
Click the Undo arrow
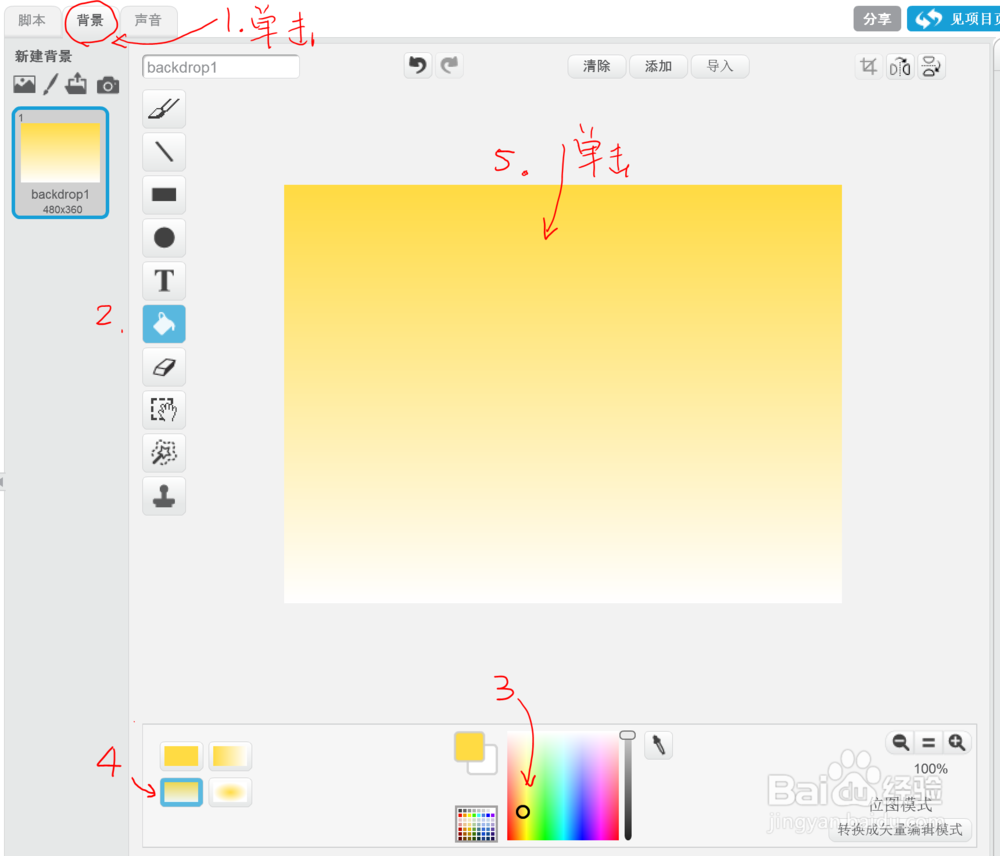coord(418,65)
